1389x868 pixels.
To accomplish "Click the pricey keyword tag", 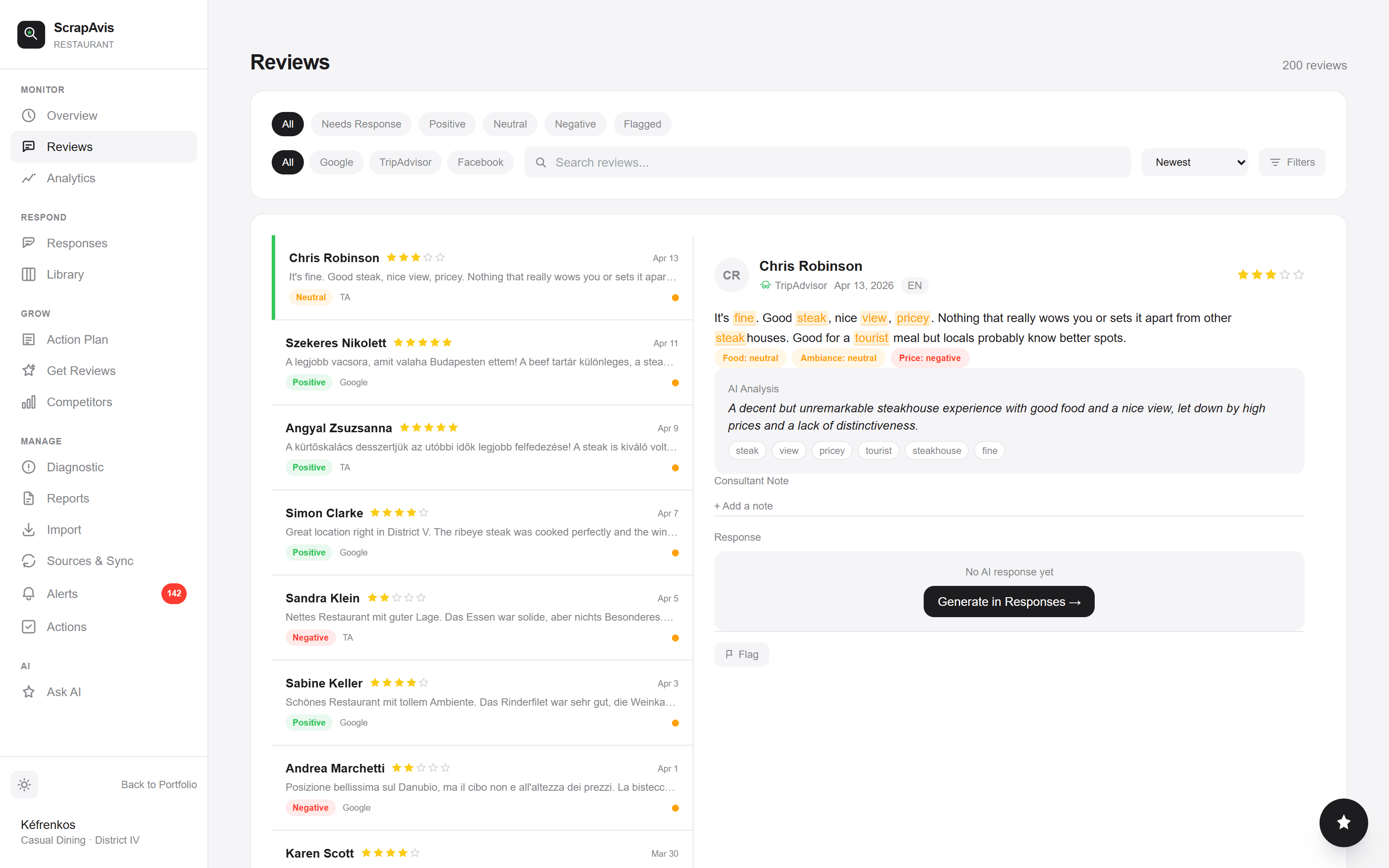I will pos(832,450).
